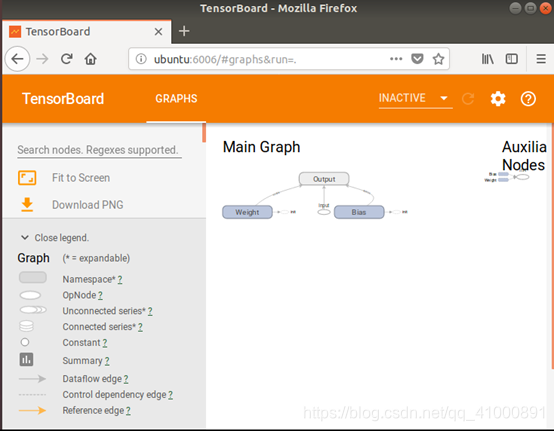This screenshot has height=431, width=554.
Task: Save the page to Pocket icon
Action: [x=417, y=59]
